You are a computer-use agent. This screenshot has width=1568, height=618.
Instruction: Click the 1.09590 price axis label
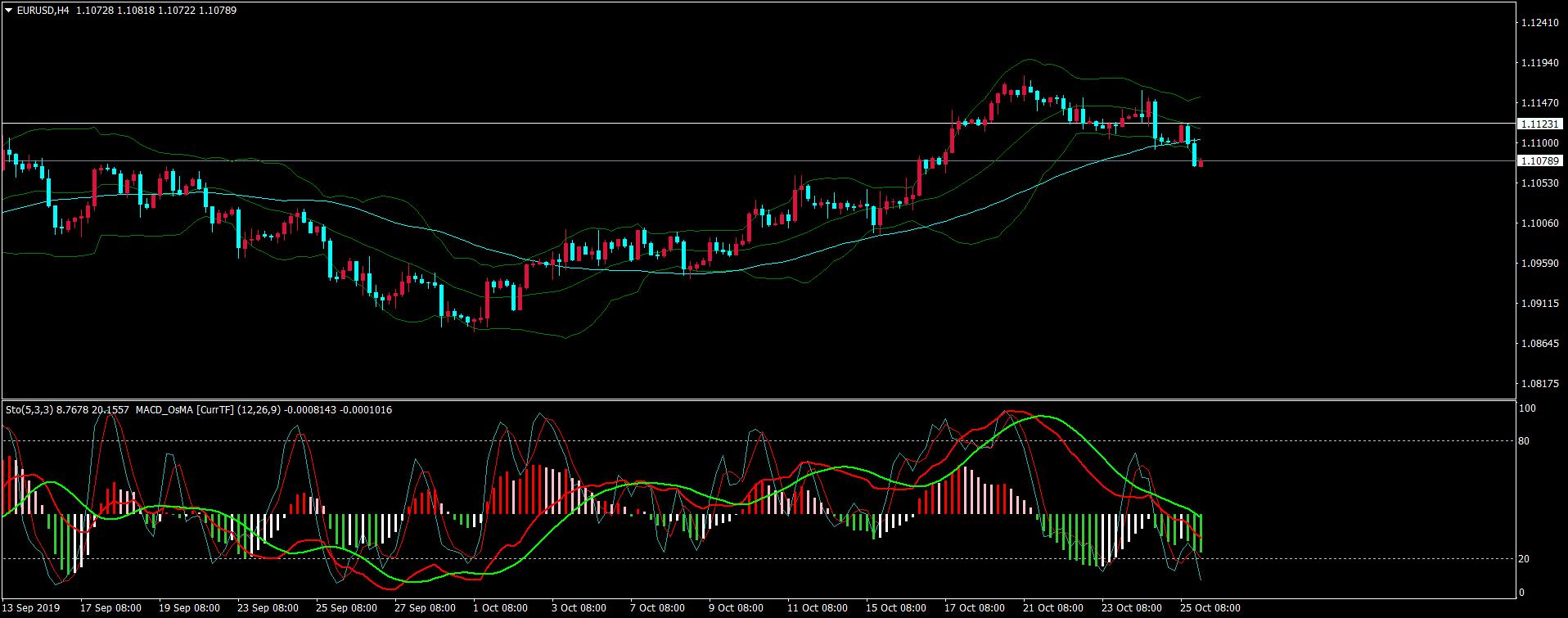(1539, 263)
